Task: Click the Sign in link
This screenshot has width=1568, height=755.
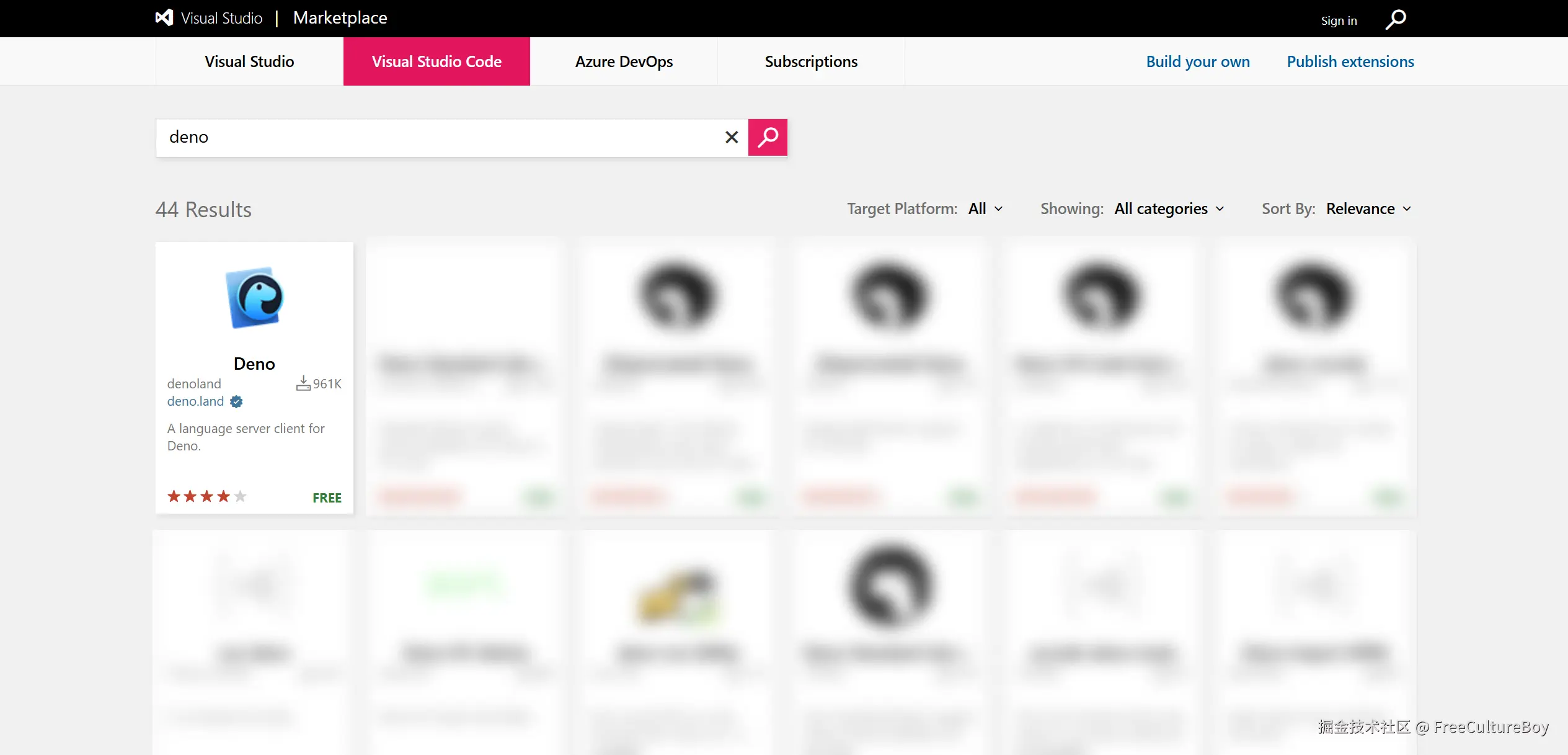Action: tap(1339, 20)
